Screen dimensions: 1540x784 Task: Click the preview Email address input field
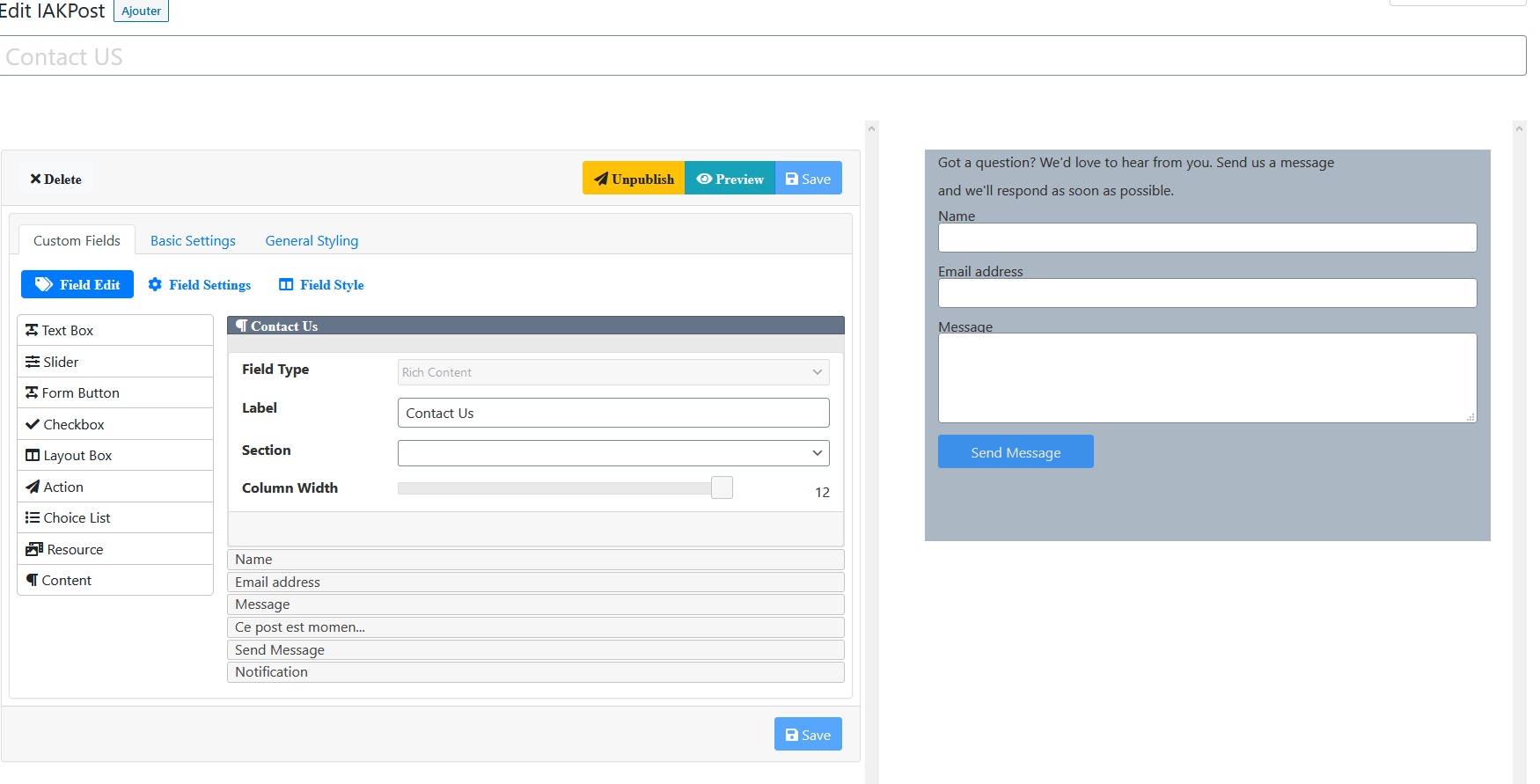point(1207,293)
